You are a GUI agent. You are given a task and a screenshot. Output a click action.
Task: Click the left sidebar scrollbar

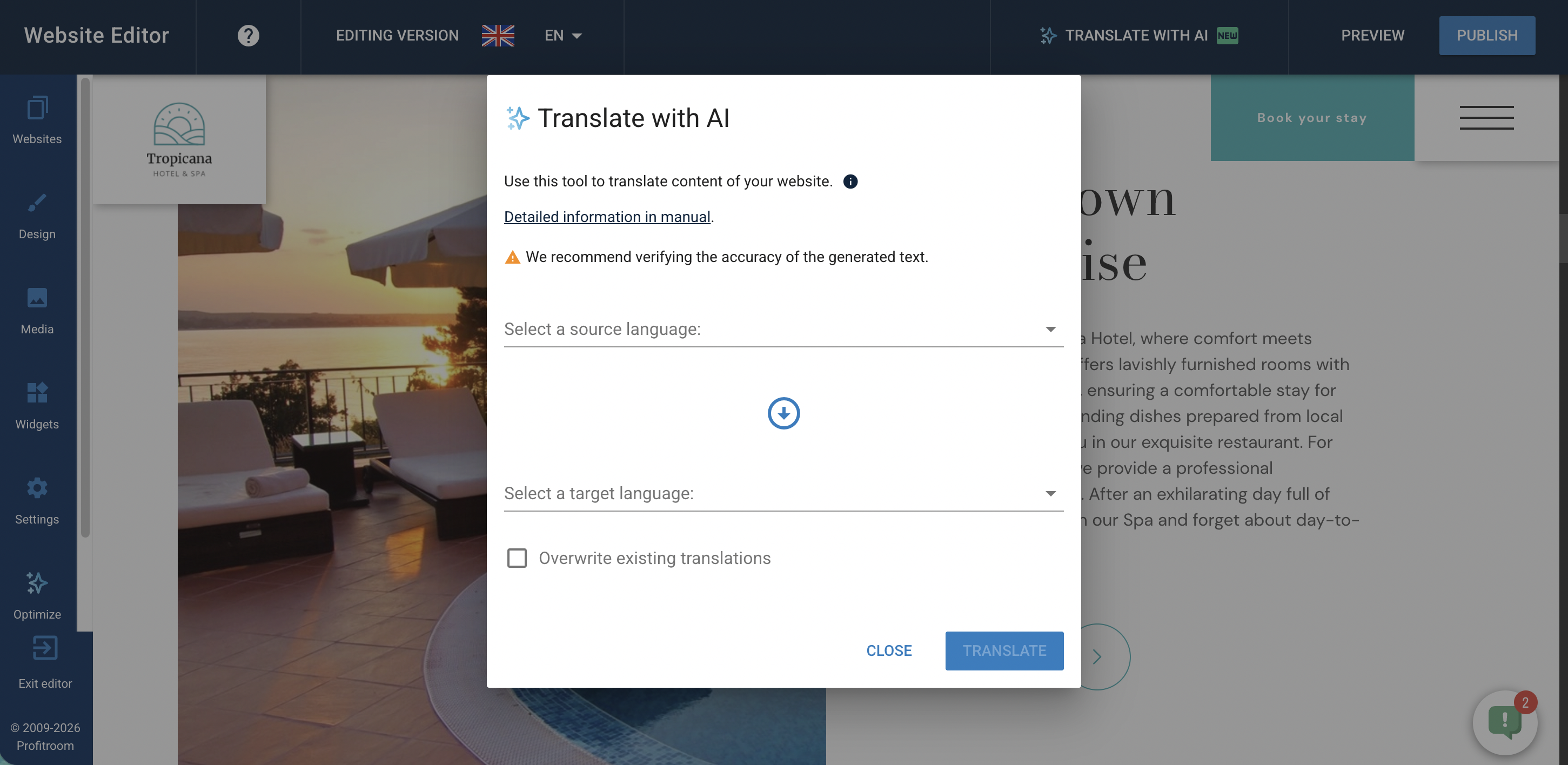(85, 304)
